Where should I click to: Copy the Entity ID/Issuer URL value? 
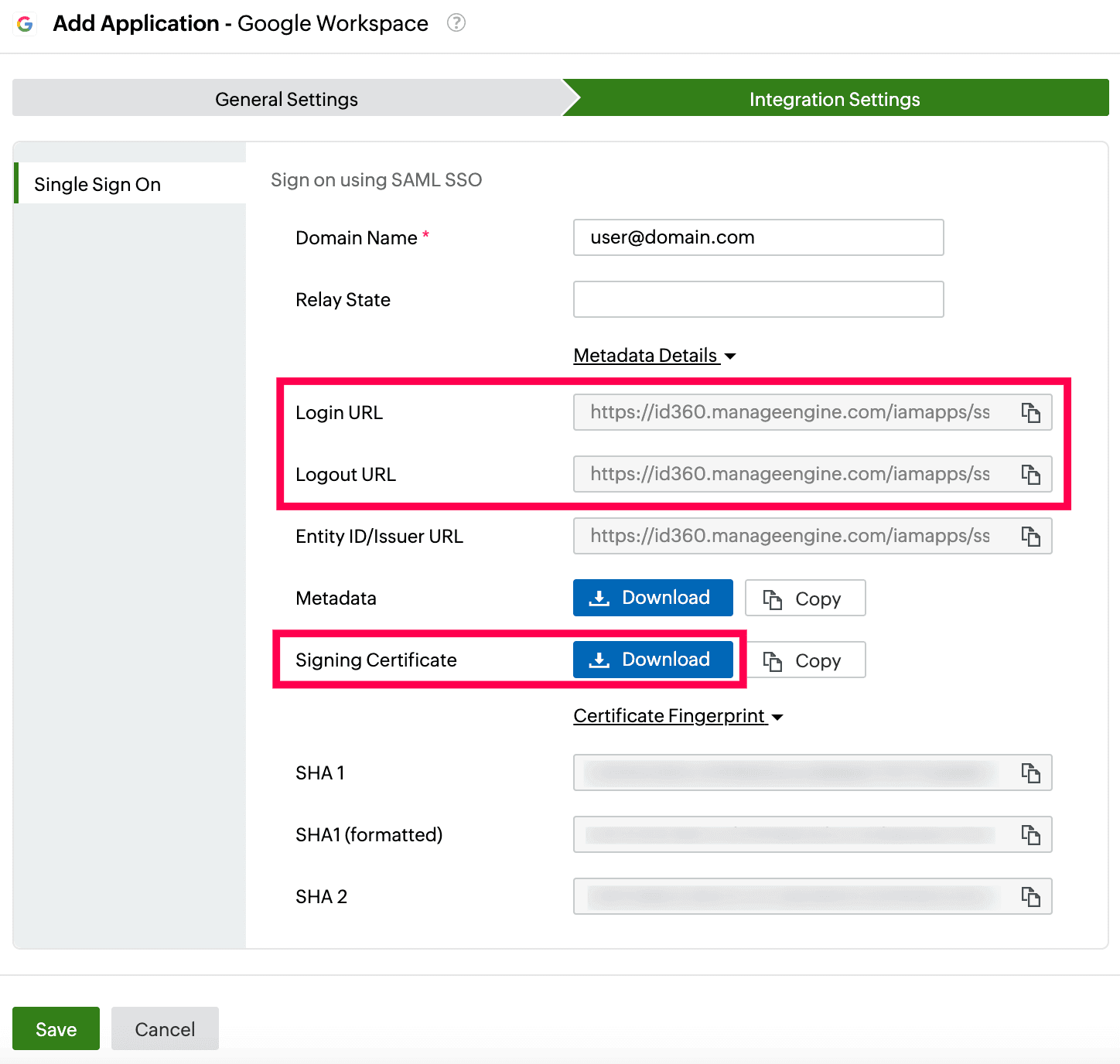tap(1030, 536)
